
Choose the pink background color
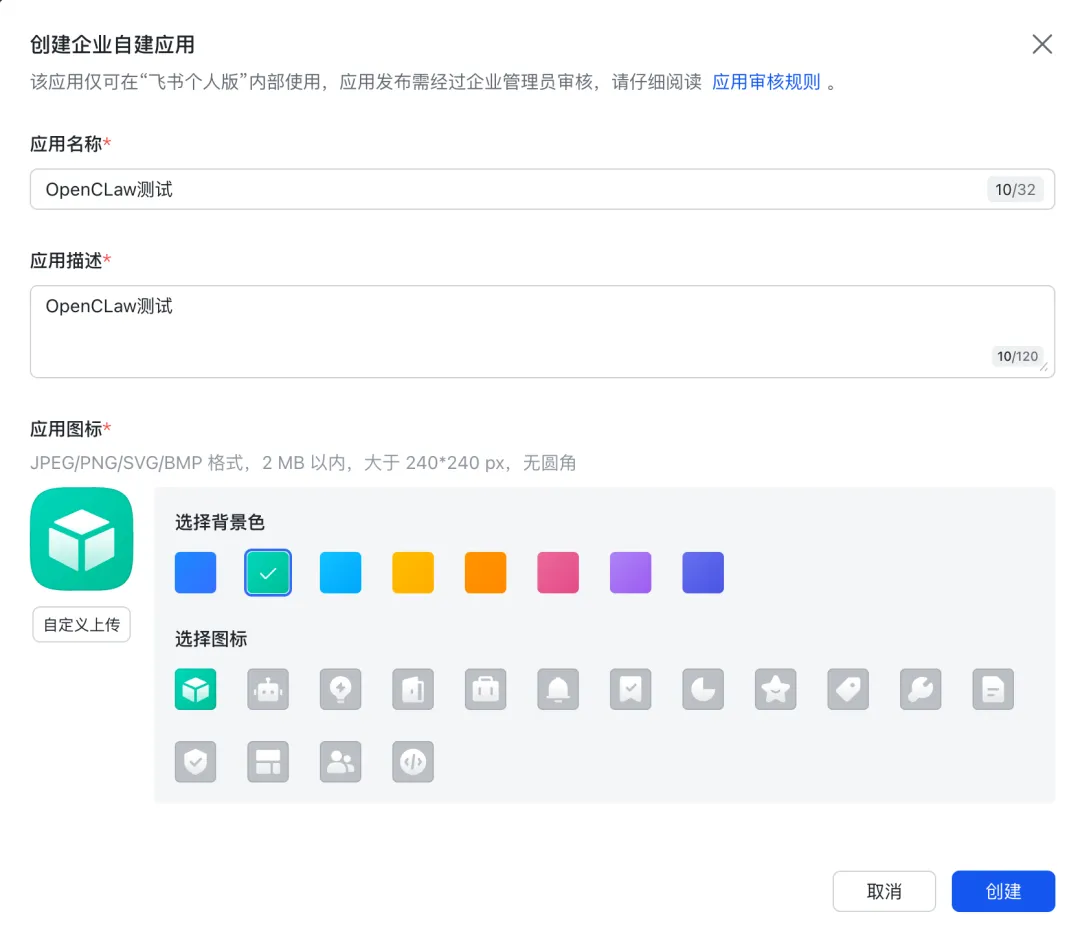558,573
